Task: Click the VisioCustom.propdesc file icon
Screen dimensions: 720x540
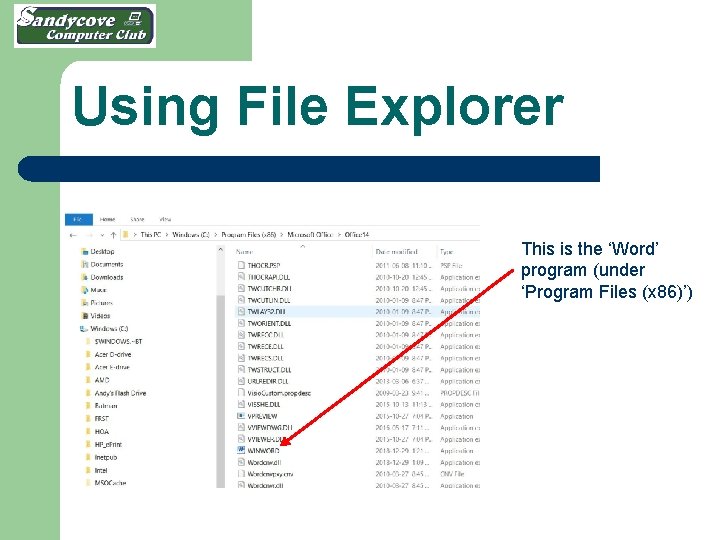Action: (241, 393)
